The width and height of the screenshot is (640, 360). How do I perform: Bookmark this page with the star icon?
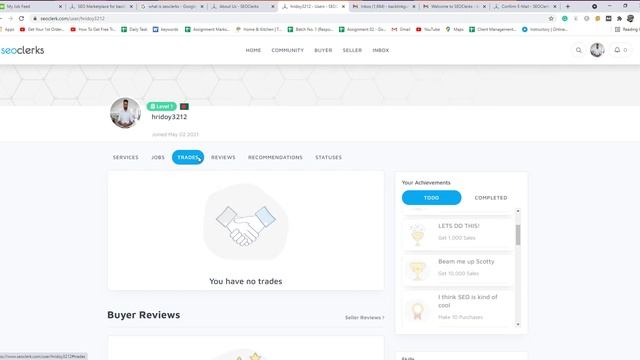[x=551, y=18]
